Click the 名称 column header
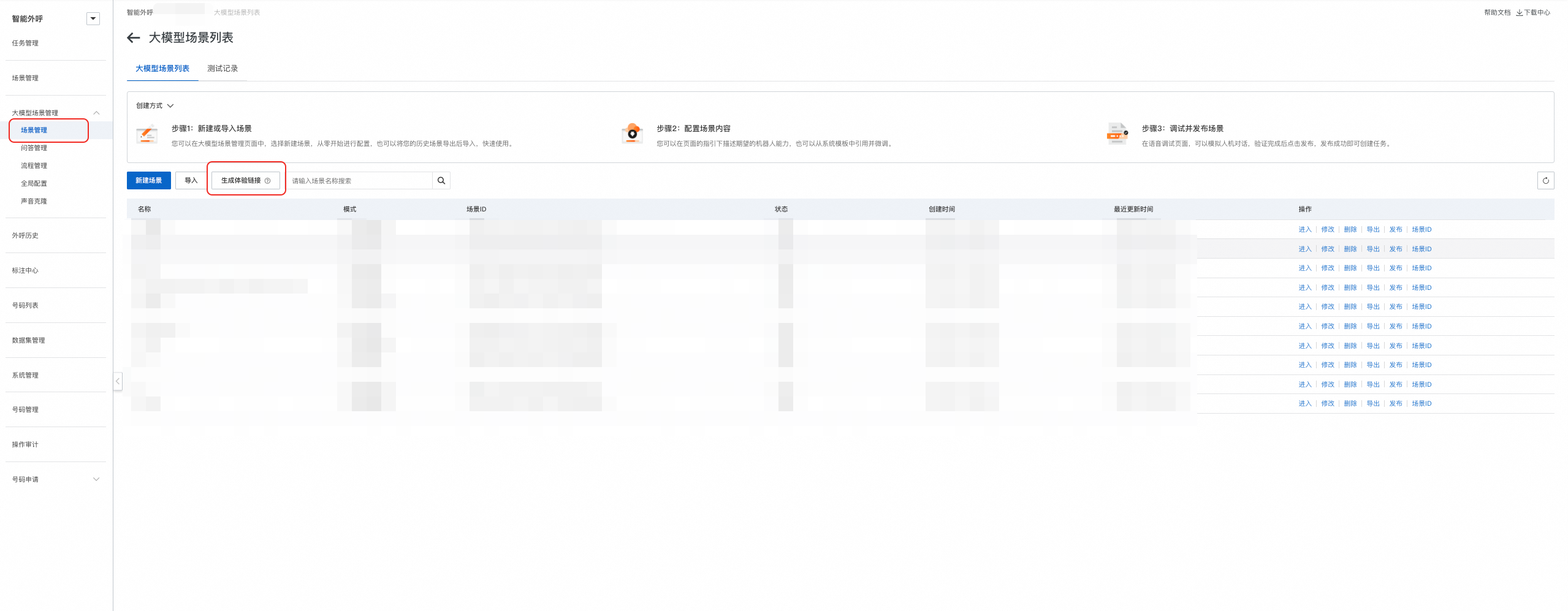This screenshot has height=611, width=1568. click(145, 210)
